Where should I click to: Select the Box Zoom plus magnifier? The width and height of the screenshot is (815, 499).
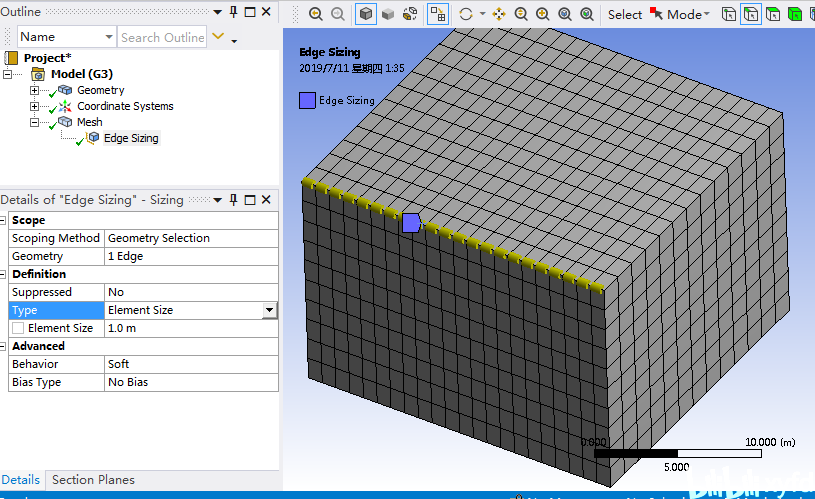[543, 14]
